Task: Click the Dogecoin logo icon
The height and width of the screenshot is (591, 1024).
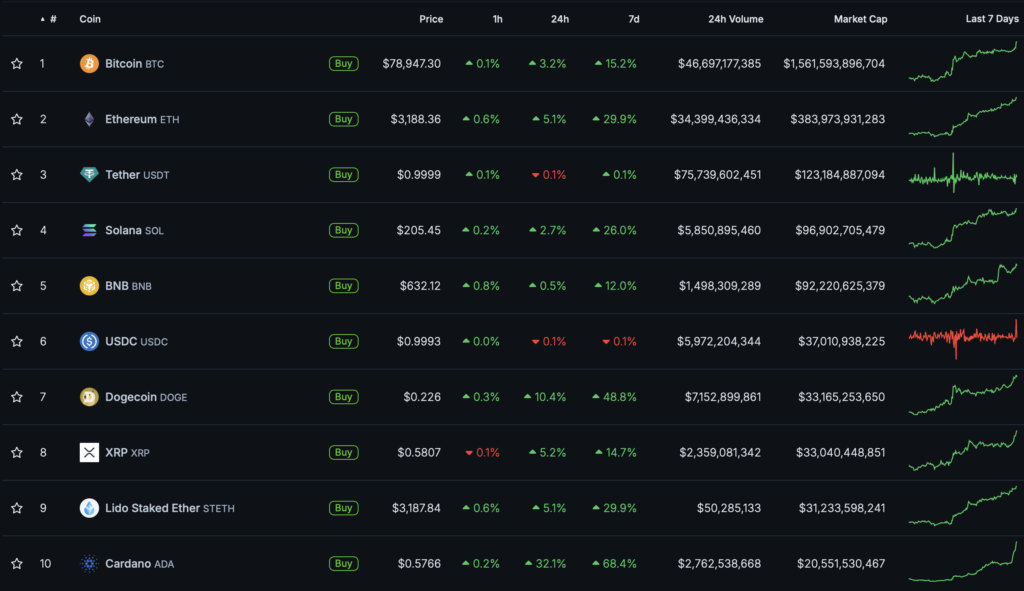Action: 89,397
